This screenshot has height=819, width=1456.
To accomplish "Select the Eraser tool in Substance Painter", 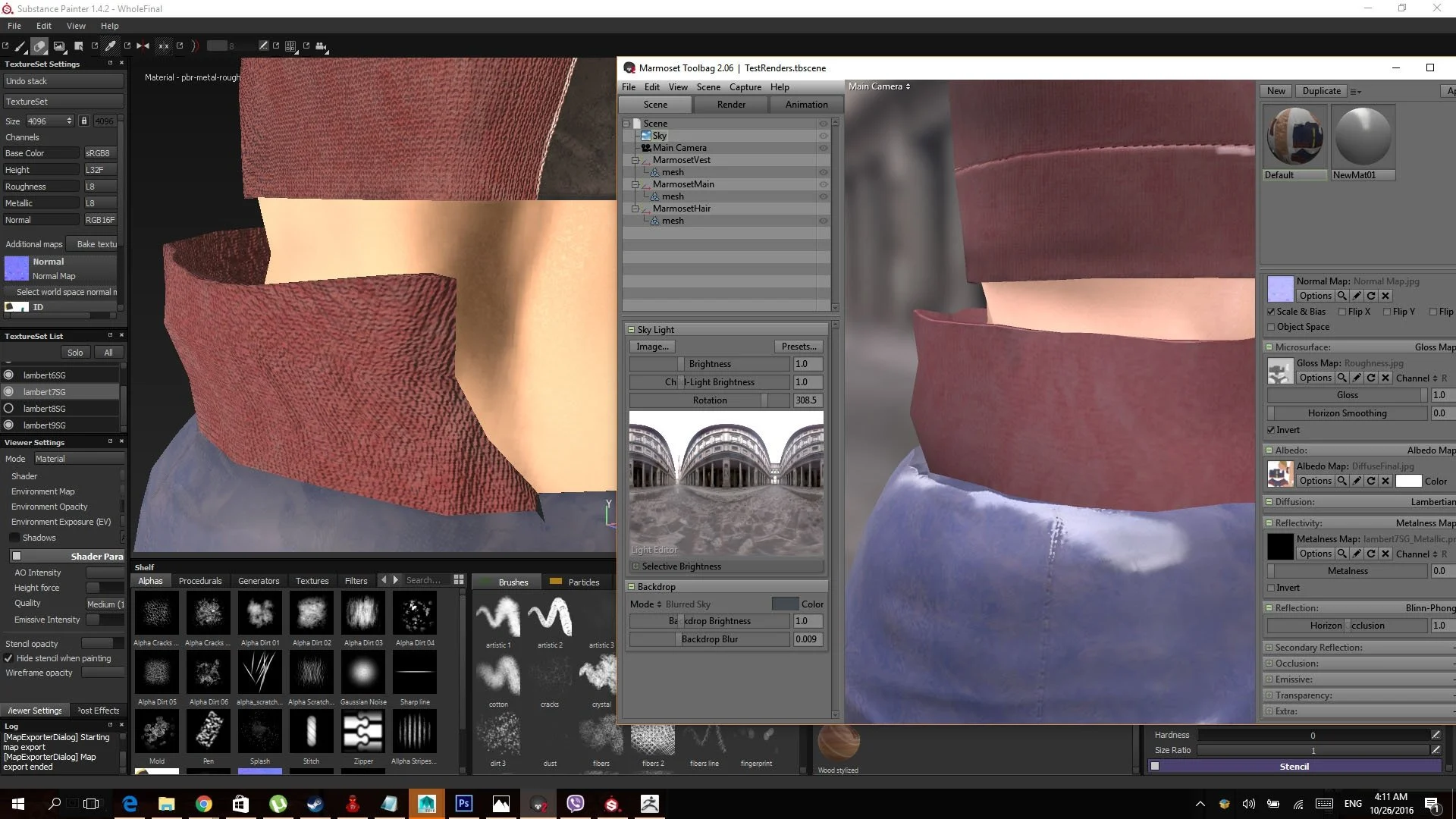I will pyautogui.click(x=39, y=46).
